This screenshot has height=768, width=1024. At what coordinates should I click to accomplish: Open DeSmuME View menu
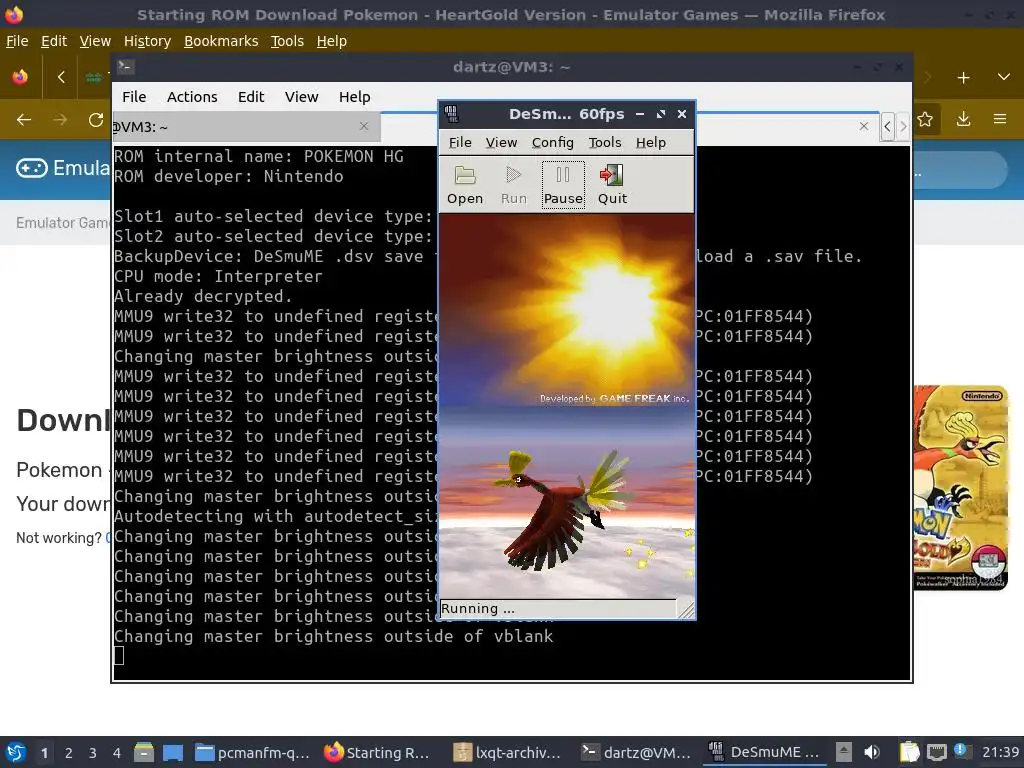(501, 142)
